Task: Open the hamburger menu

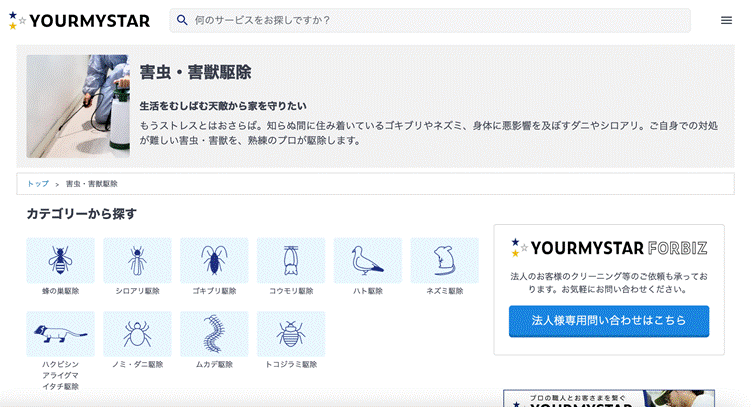Action: pos(726,20)
